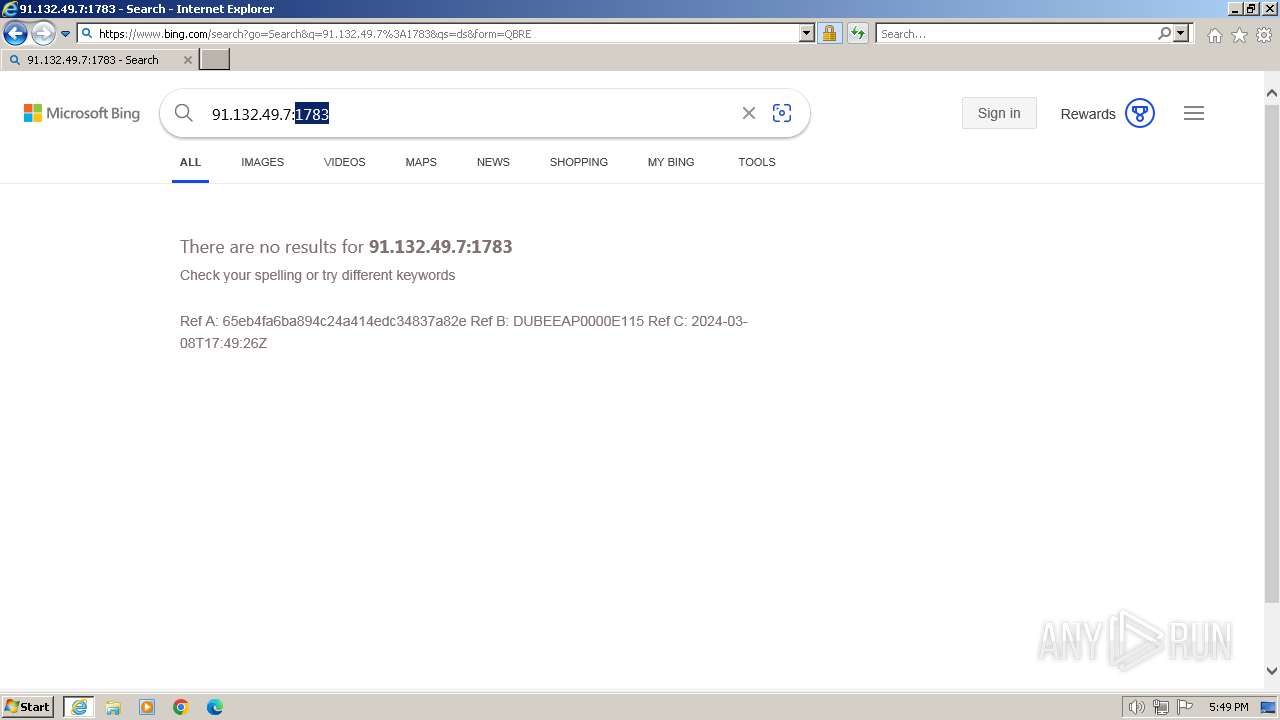Click the Internet Explorer taskbar icon
The image size is (1280, 720).
[x=78, y=707]
